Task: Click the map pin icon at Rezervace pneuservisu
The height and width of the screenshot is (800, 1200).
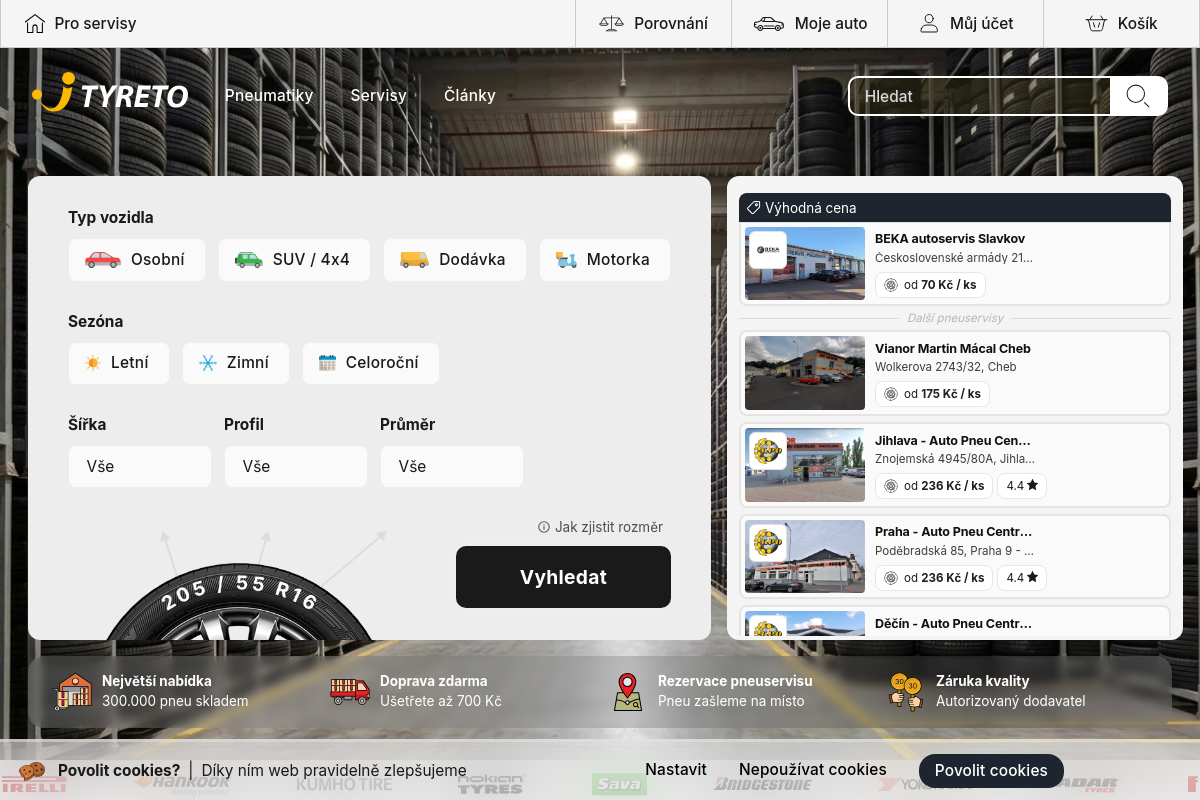Action: click(x=628, y=691)
